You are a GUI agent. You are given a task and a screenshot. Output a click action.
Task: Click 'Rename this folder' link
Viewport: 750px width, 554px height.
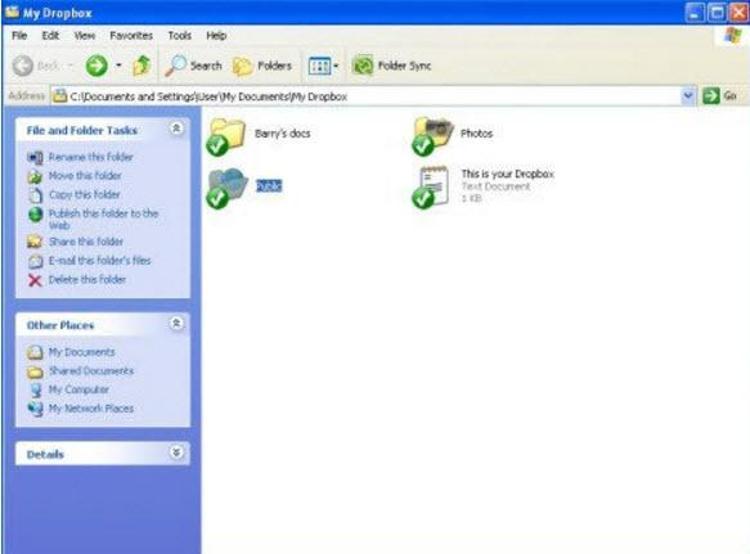click(x=90, y=157)
